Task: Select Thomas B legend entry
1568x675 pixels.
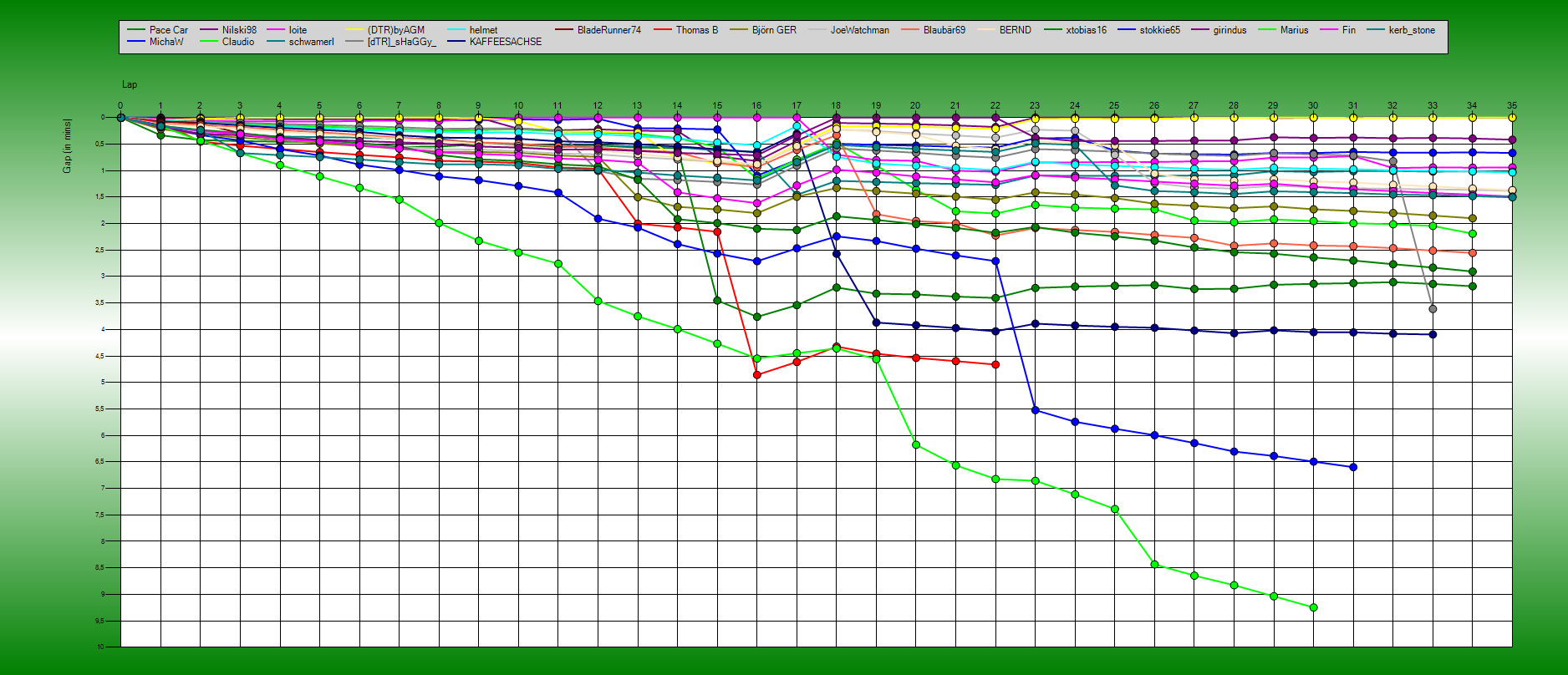Action: [x=696, y=30]
